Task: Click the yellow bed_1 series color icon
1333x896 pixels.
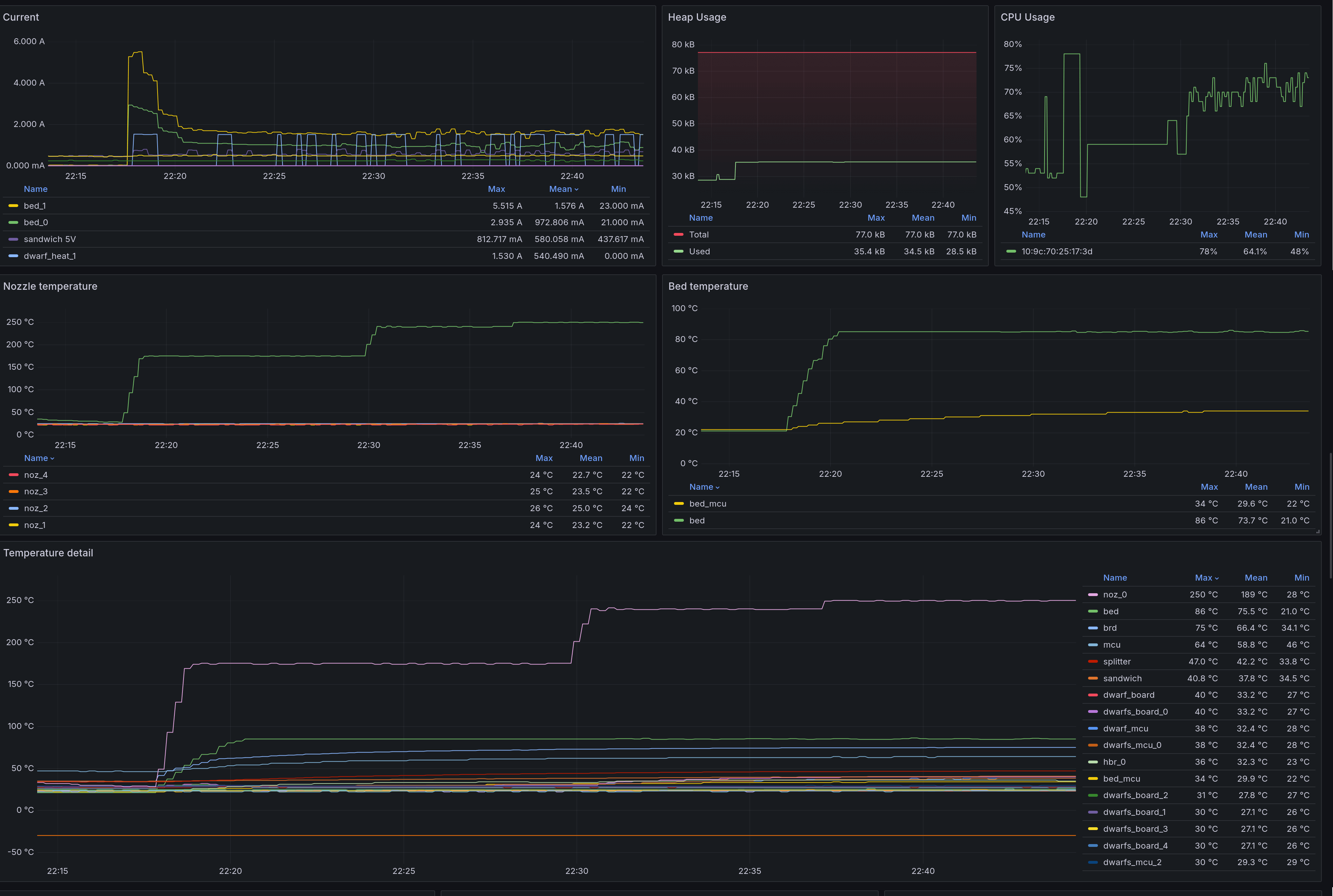Action: point(13,206)
